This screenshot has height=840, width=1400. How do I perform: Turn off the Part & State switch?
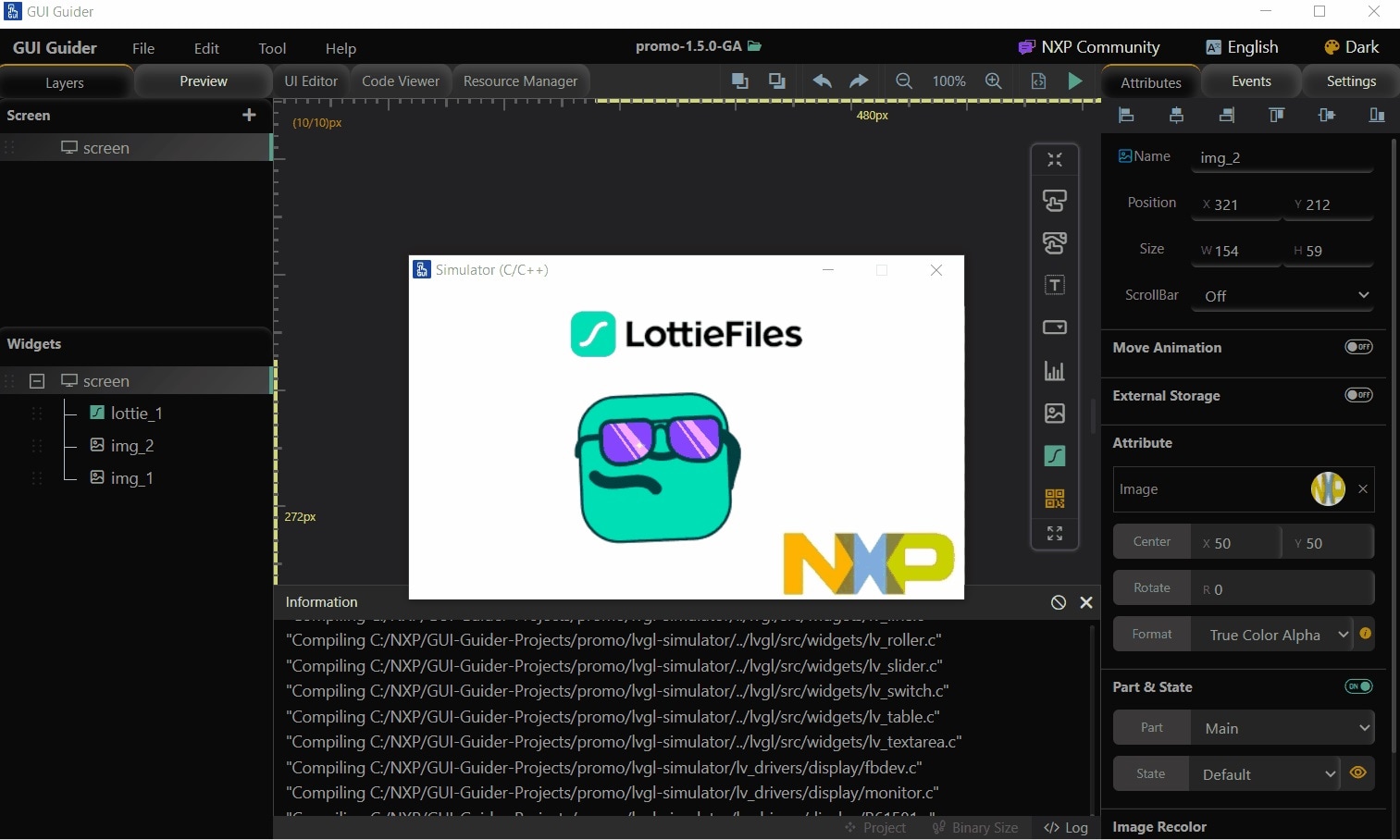pos(1357,686)
